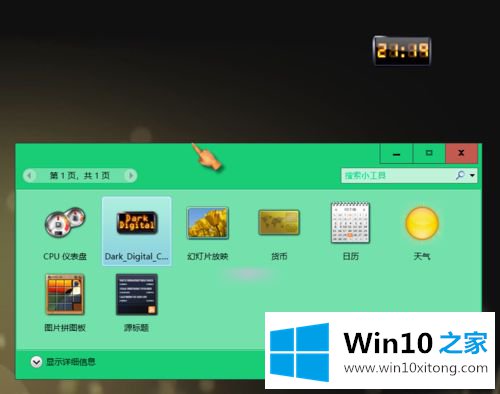The height and width of the screenshot is (394, 500).
Task: Click the 天气 label text
Action: pos(422,256)
